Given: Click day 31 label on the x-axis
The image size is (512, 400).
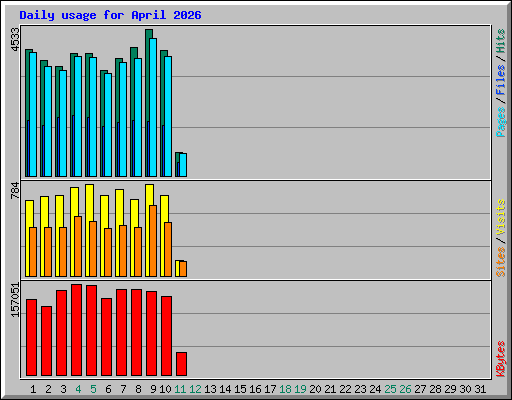Looking at the screenshot, I should point(480,389).
